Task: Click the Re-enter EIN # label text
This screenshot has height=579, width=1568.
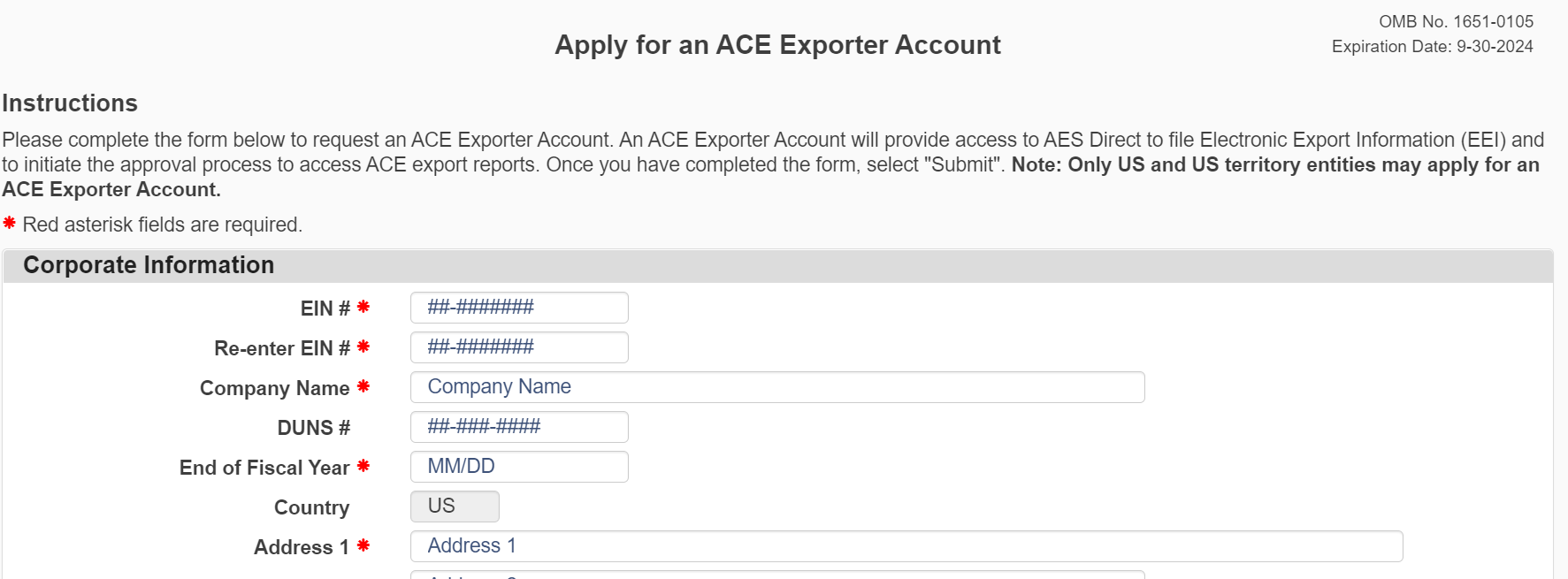Action: [281, 348]
